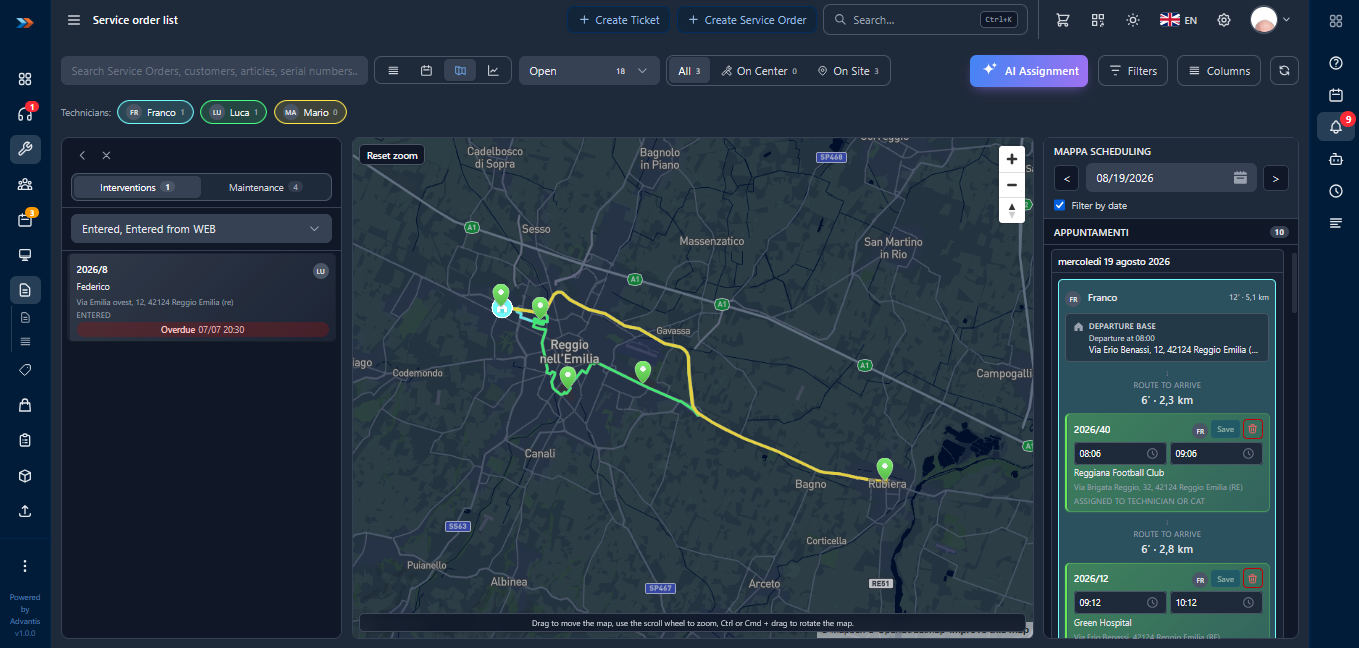Viewport: 1359px width, 648px height.
Task: Delete appointment 2026/40 with trash icon
Action: (1252, 429)
